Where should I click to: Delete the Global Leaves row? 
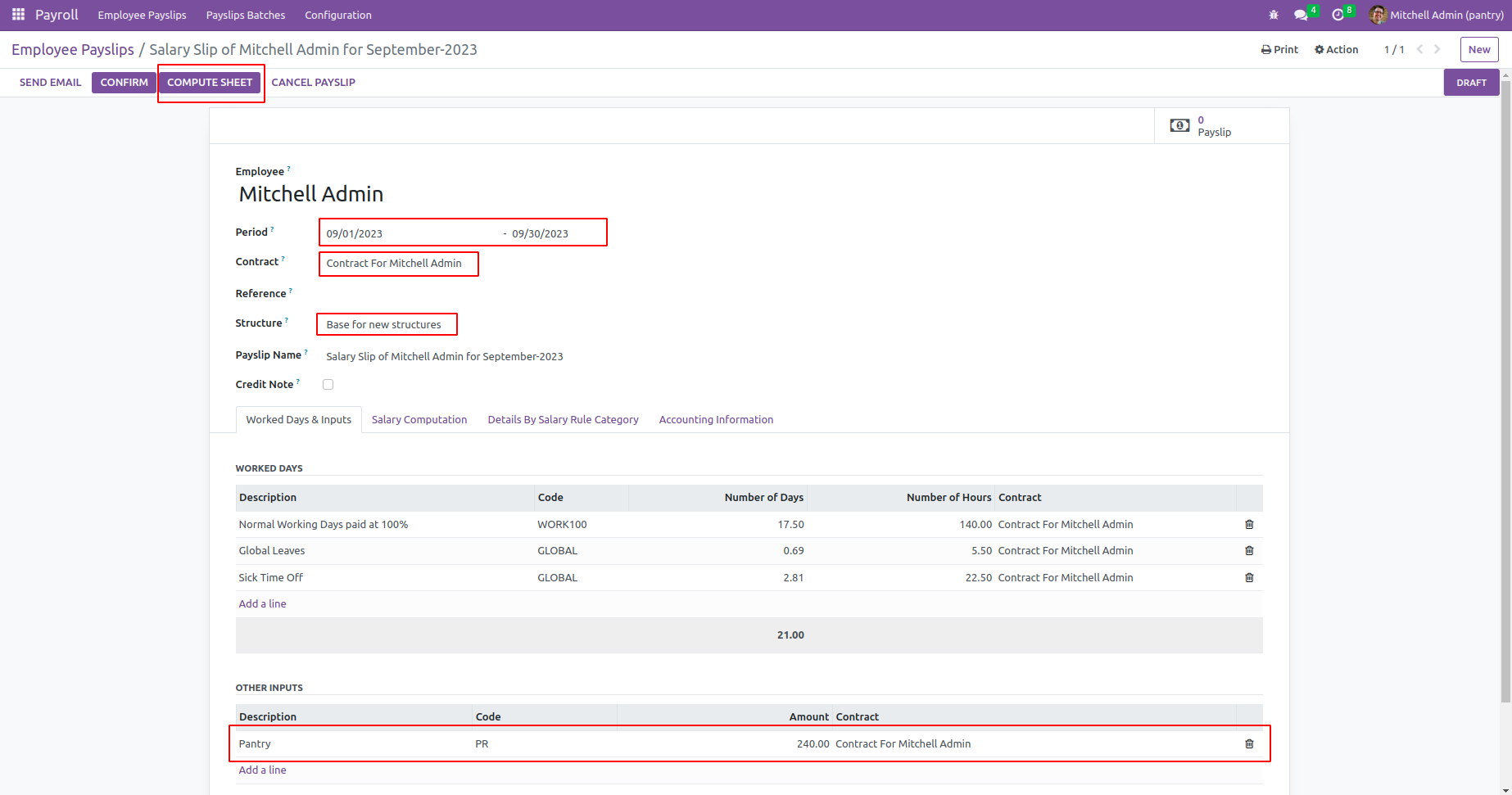pos(1249,551)
